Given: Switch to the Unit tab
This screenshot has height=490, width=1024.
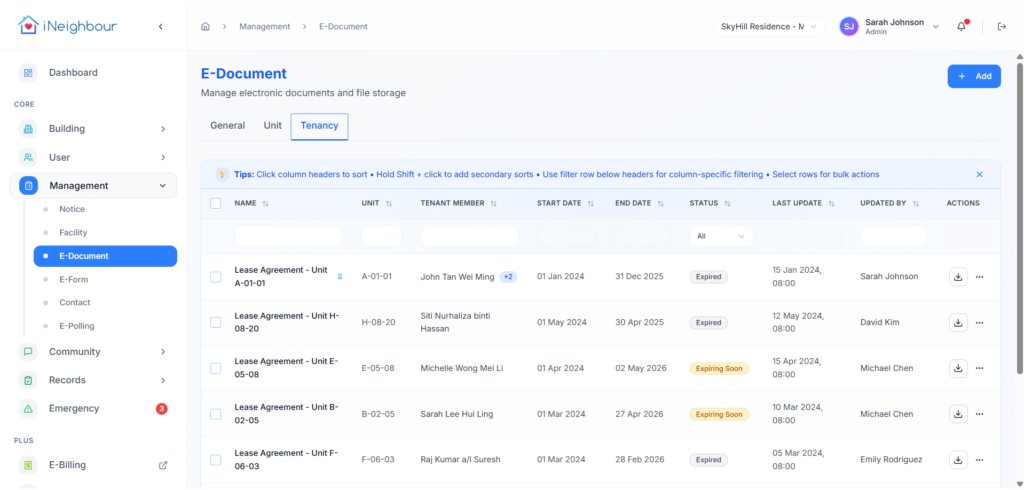Looking at the screenshot, I should tap(272, 126).
